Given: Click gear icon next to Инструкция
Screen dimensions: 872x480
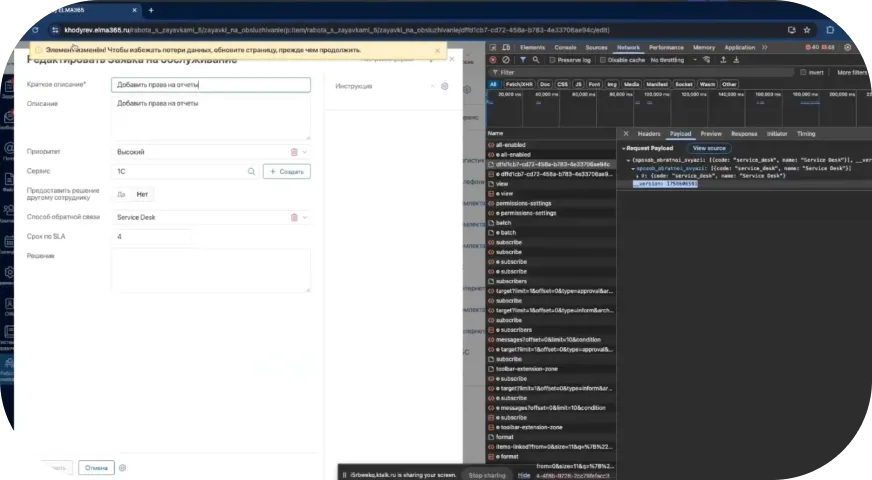Looking at the screenshot, I should point(445,86).
